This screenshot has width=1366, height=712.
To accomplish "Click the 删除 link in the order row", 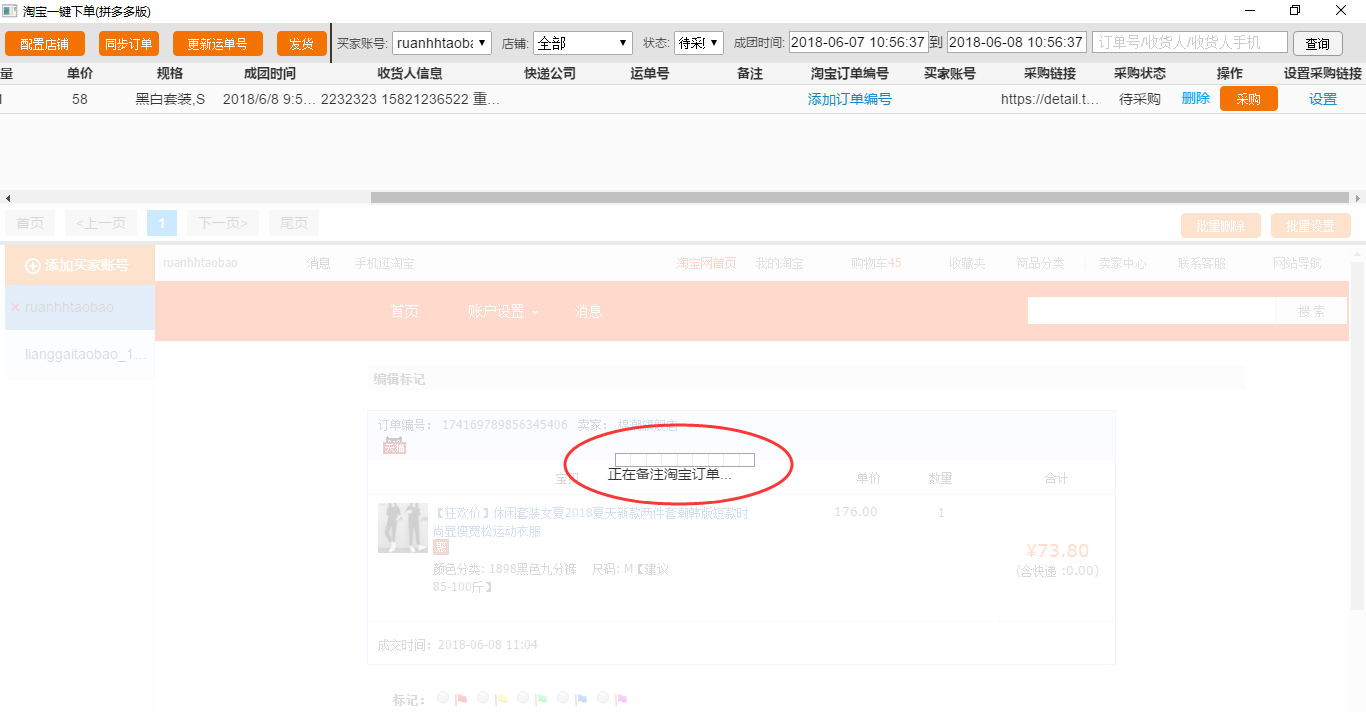I will [1196, 98].
